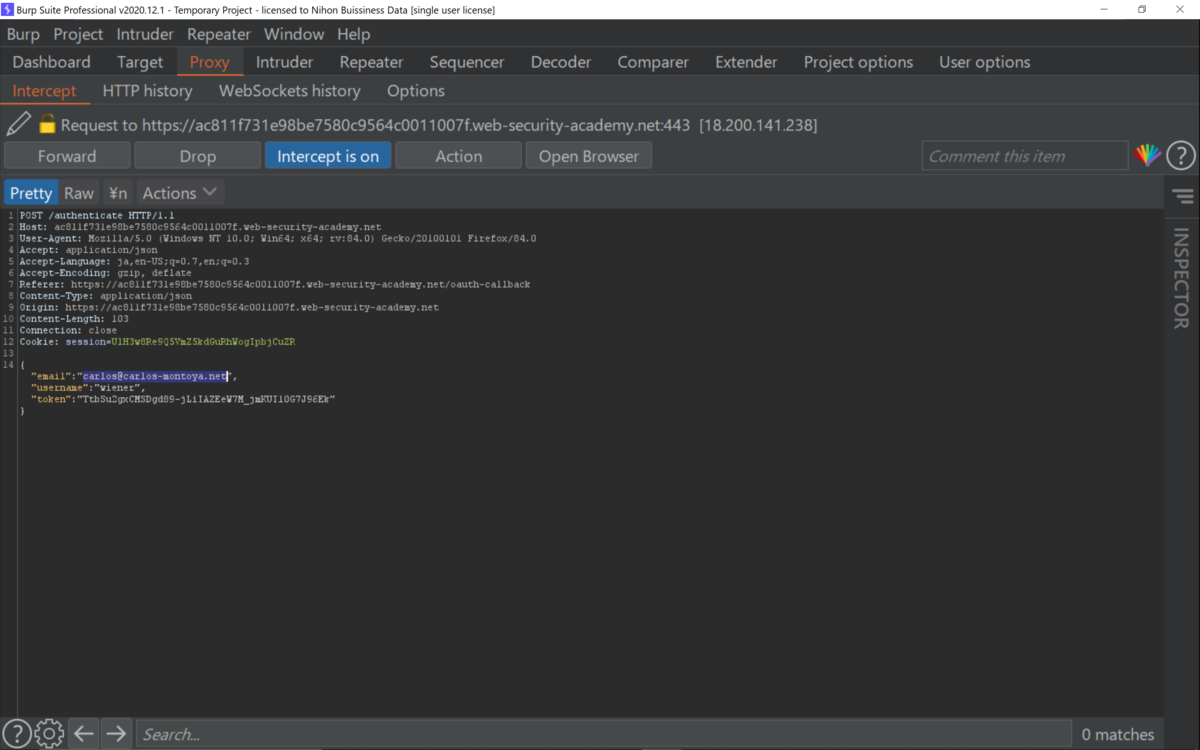Open the colorful highlight picker icon
Viewport: 1200px width, 750px height.
point(1148,155)
